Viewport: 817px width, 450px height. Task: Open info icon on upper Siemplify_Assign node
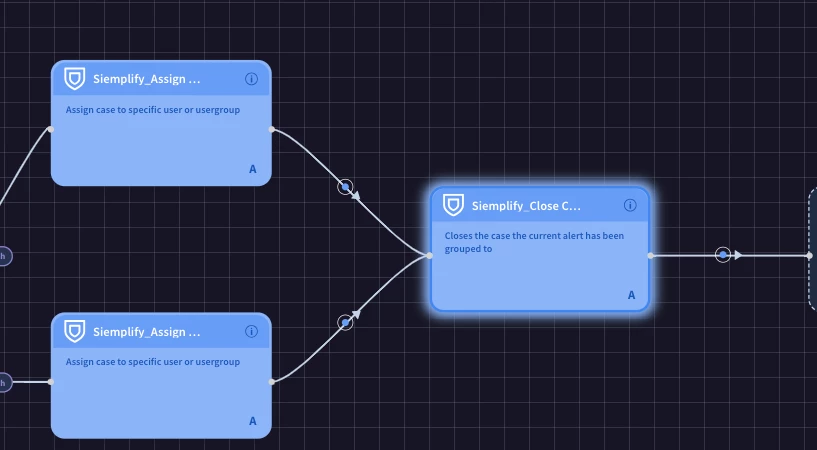tap(251, 79)
